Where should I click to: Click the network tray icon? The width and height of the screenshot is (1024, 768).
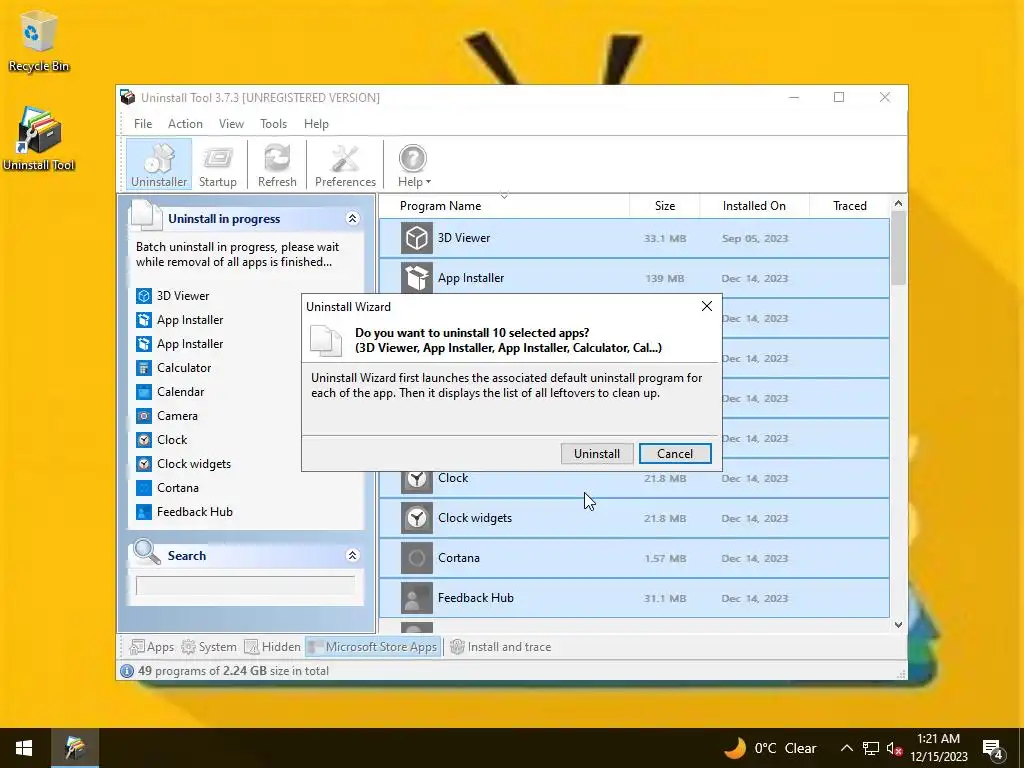click(871, 748)
